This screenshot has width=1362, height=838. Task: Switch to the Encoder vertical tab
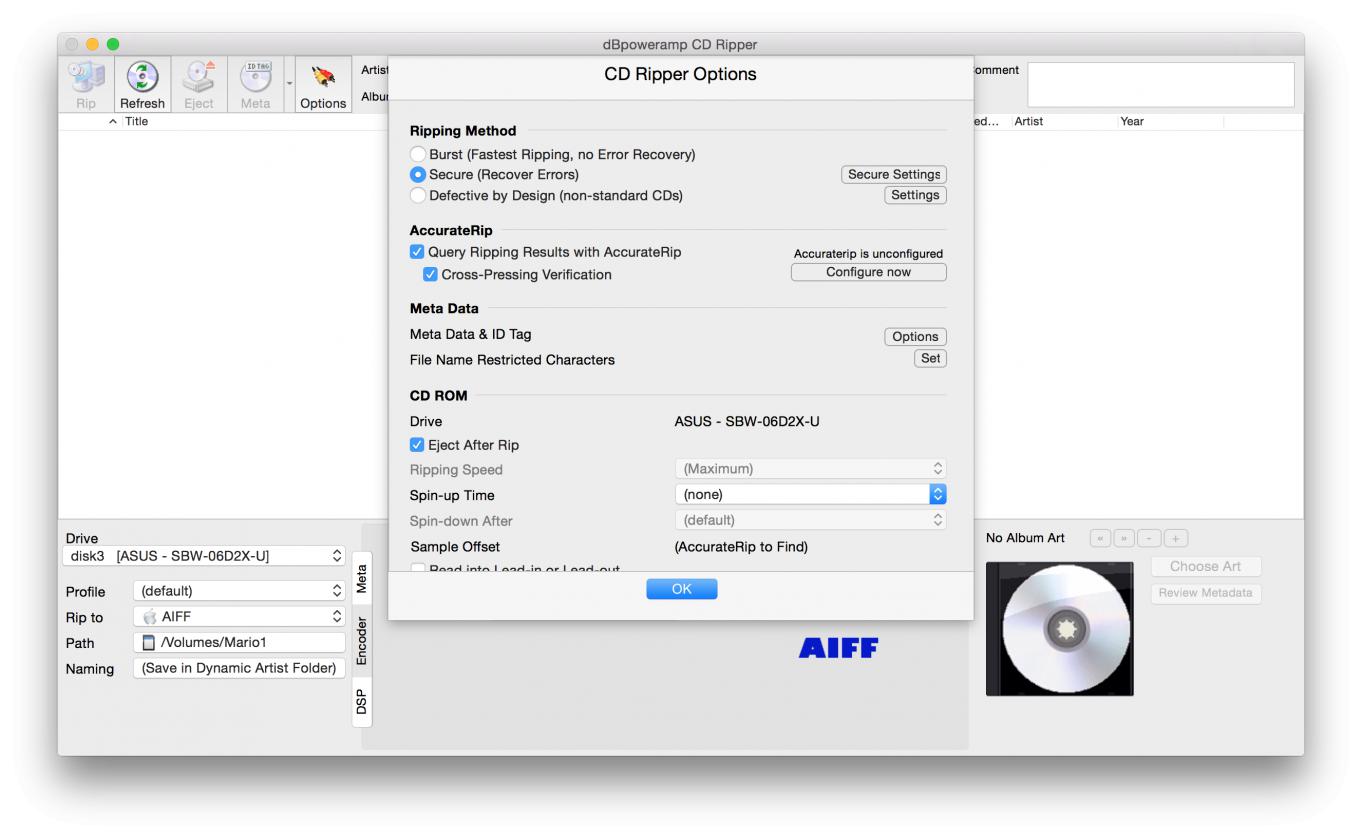tap(361, 641)
